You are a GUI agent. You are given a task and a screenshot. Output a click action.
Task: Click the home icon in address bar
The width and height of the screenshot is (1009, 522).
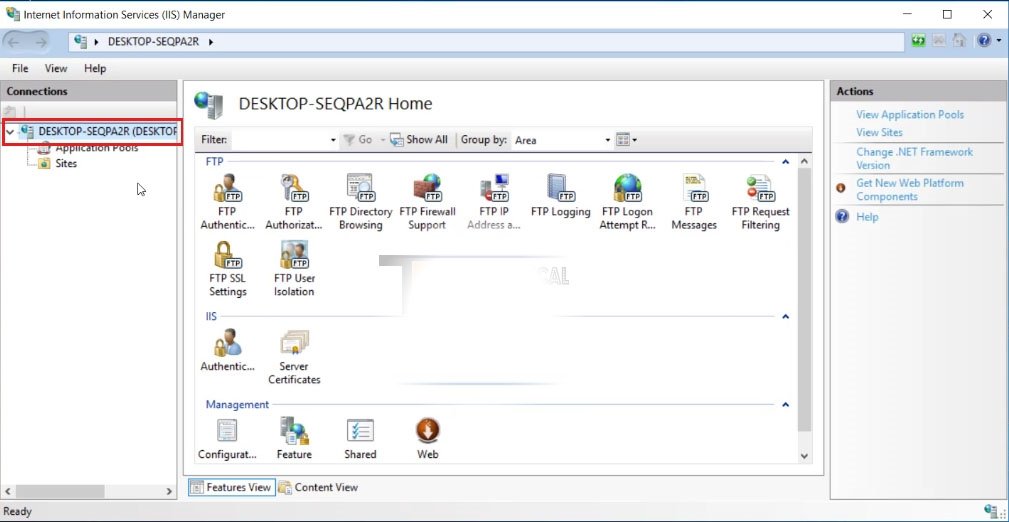coord(959,41)
